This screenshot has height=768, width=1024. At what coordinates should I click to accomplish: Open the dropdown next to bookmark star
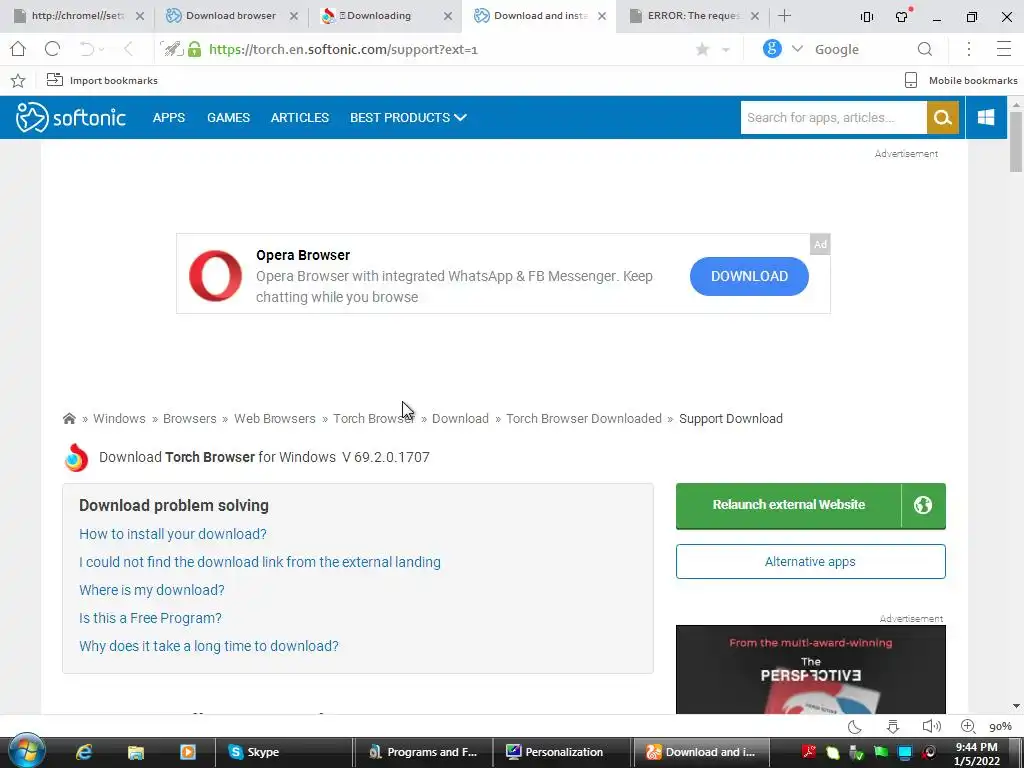click(726, 50)
